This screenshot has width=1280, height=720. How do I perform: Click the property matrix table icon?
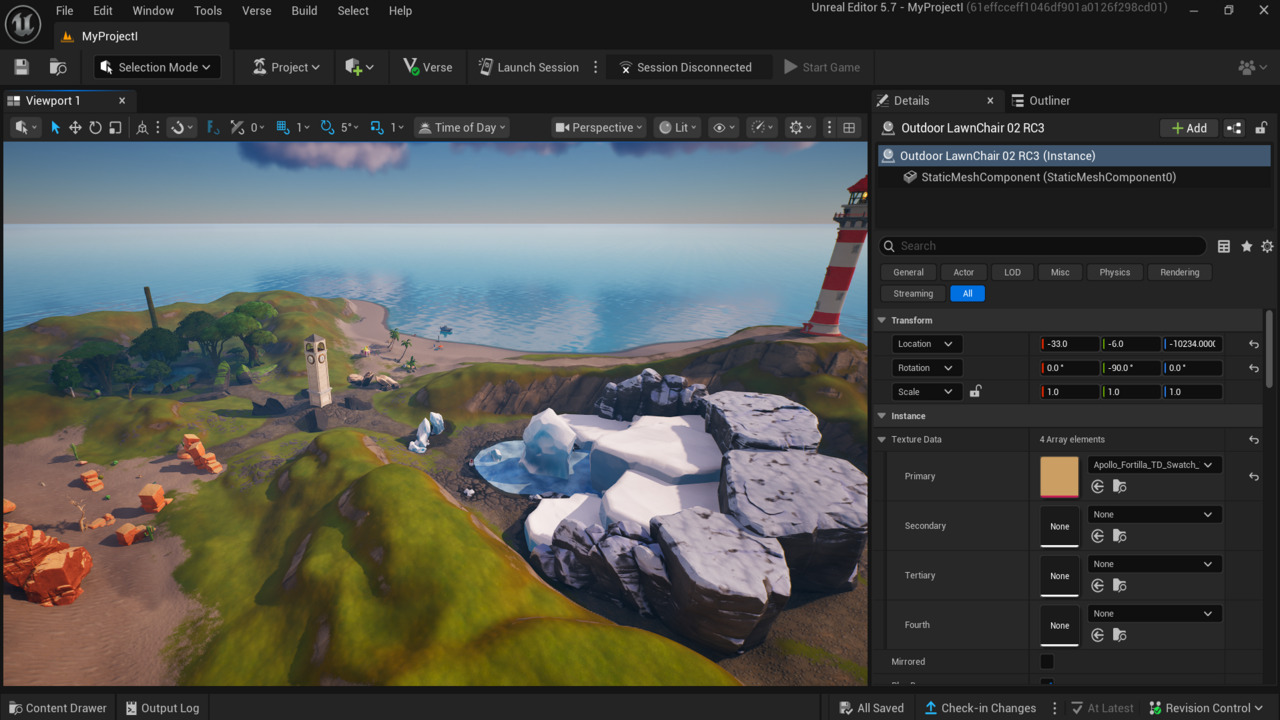[1224, 246]
